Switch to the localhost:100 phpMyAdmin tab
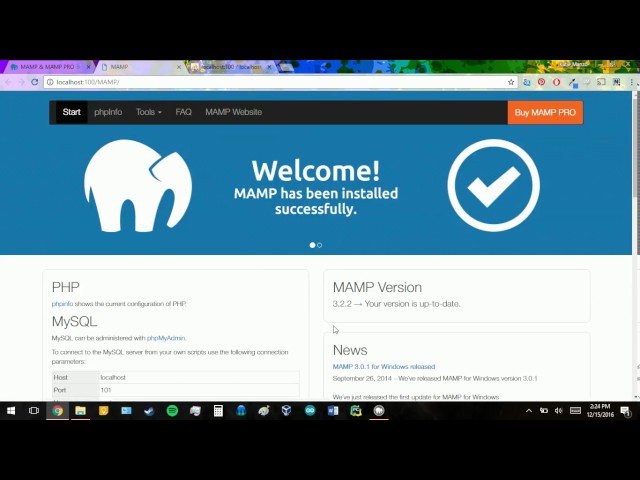 point(231,67)
